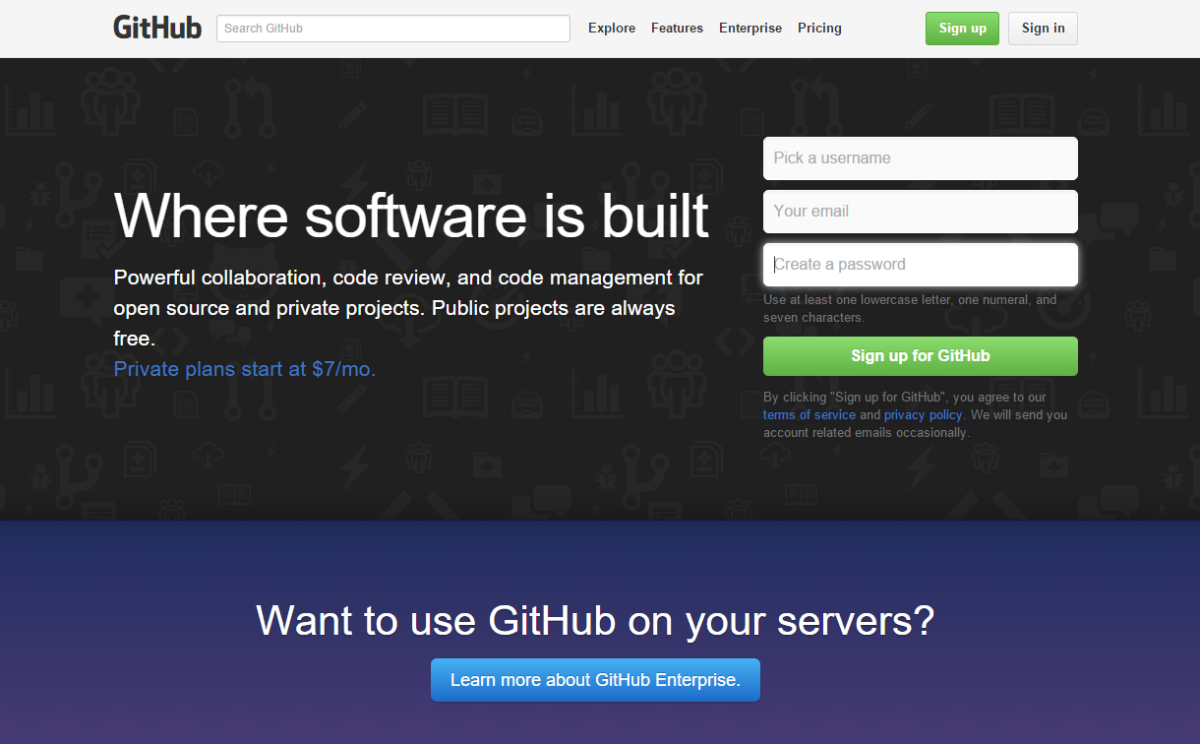
Task: Click Learn more about GitHub Enterprise
Action: pyautogui.click(x=595, y=680)
